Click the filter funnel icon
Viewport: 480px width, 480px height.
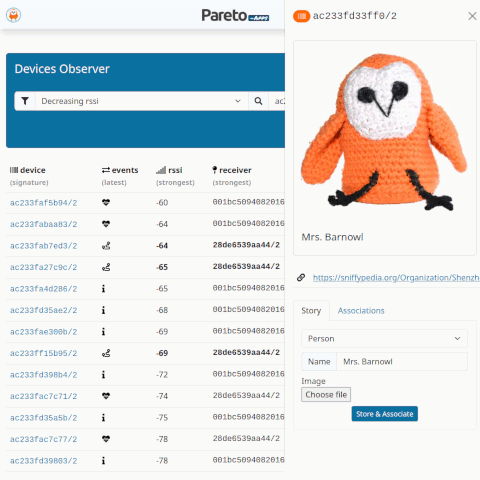pyautogui.click(x=25, y=101)
